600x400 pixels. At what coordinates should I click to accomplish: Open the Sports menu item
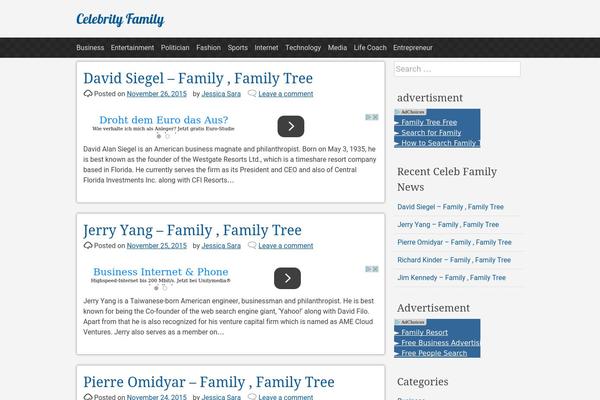tap(238, 48)
